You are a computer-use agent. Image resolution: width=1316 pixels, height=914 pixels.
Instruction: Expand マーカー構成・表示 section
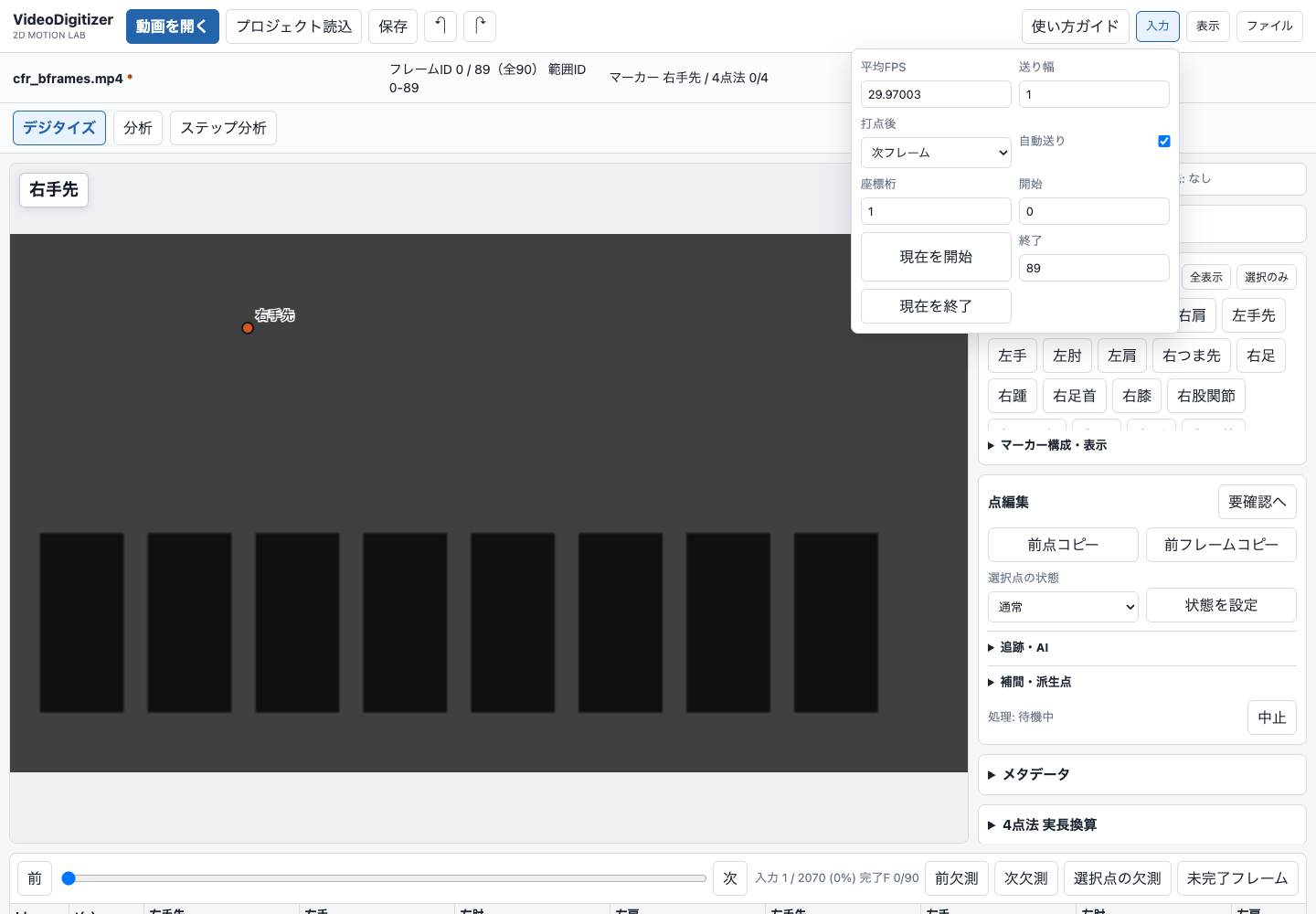[x=1047, y=445]
